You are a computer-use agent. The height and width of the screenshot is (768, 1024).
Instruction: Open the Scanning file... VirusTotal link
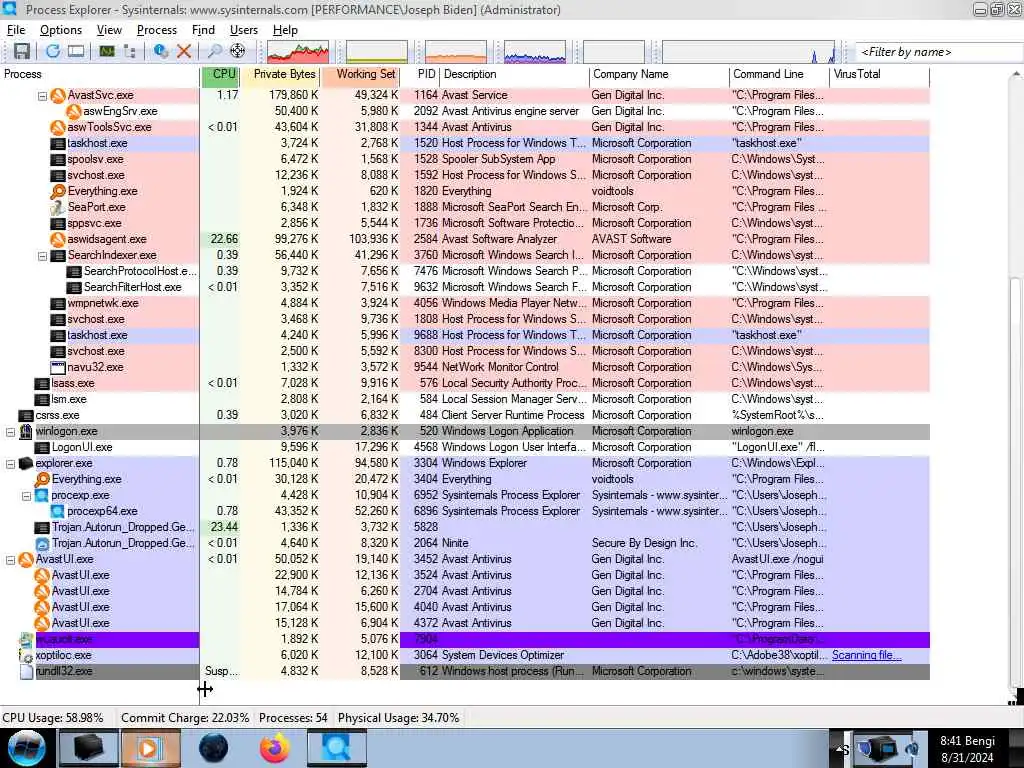[867, 655]
